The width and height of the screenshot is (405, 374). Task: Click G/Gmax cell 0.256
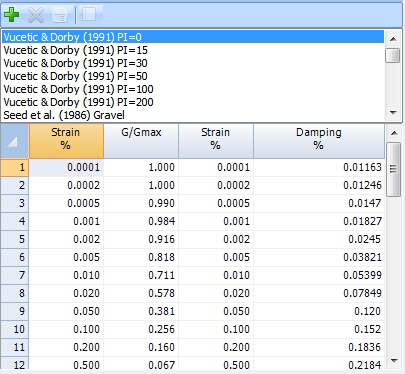(x=141, y=329)
